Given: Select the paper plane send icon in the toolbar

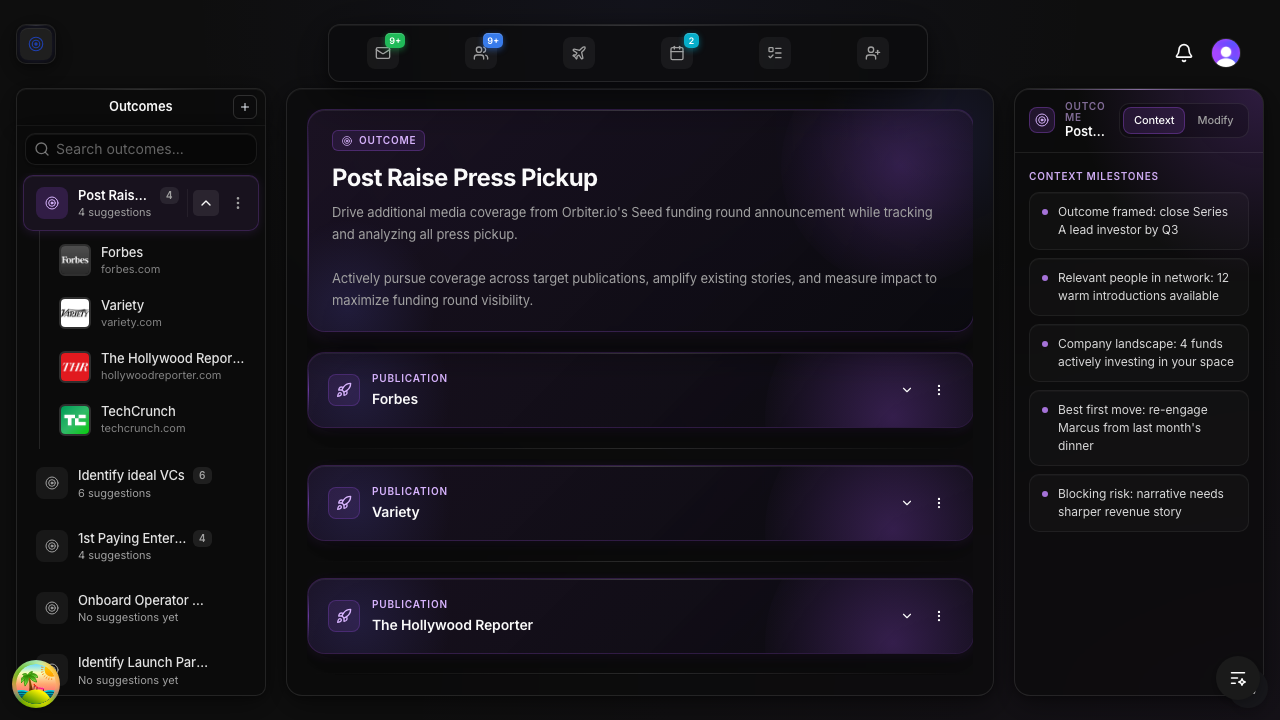Looking at the screenshot, I should click(x=579, y=52).
